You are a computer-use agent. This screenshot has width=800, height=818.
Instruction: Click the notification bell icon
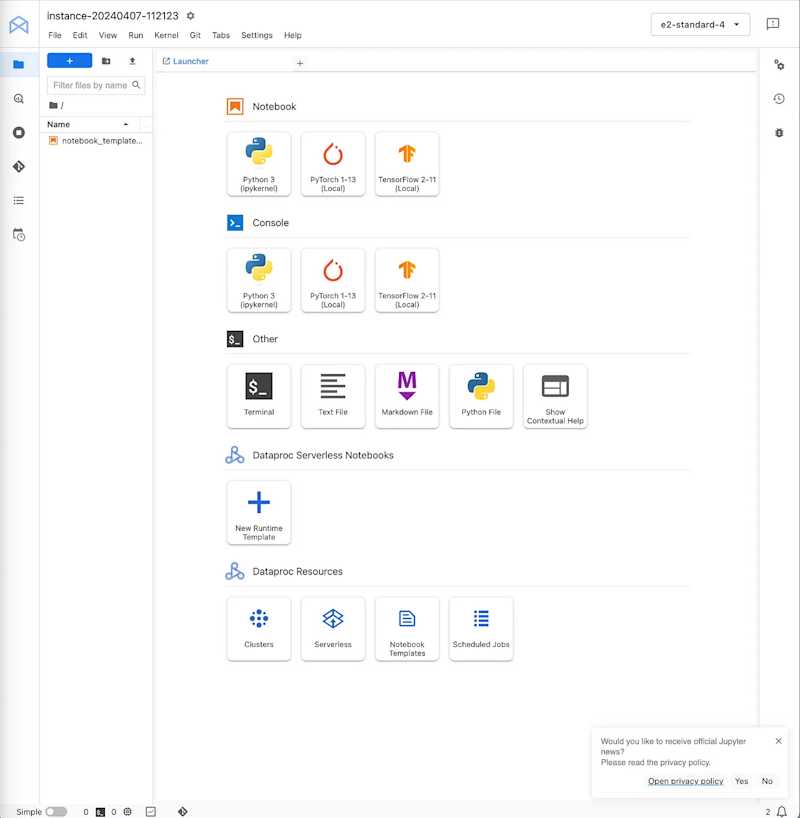click(782, 812)
